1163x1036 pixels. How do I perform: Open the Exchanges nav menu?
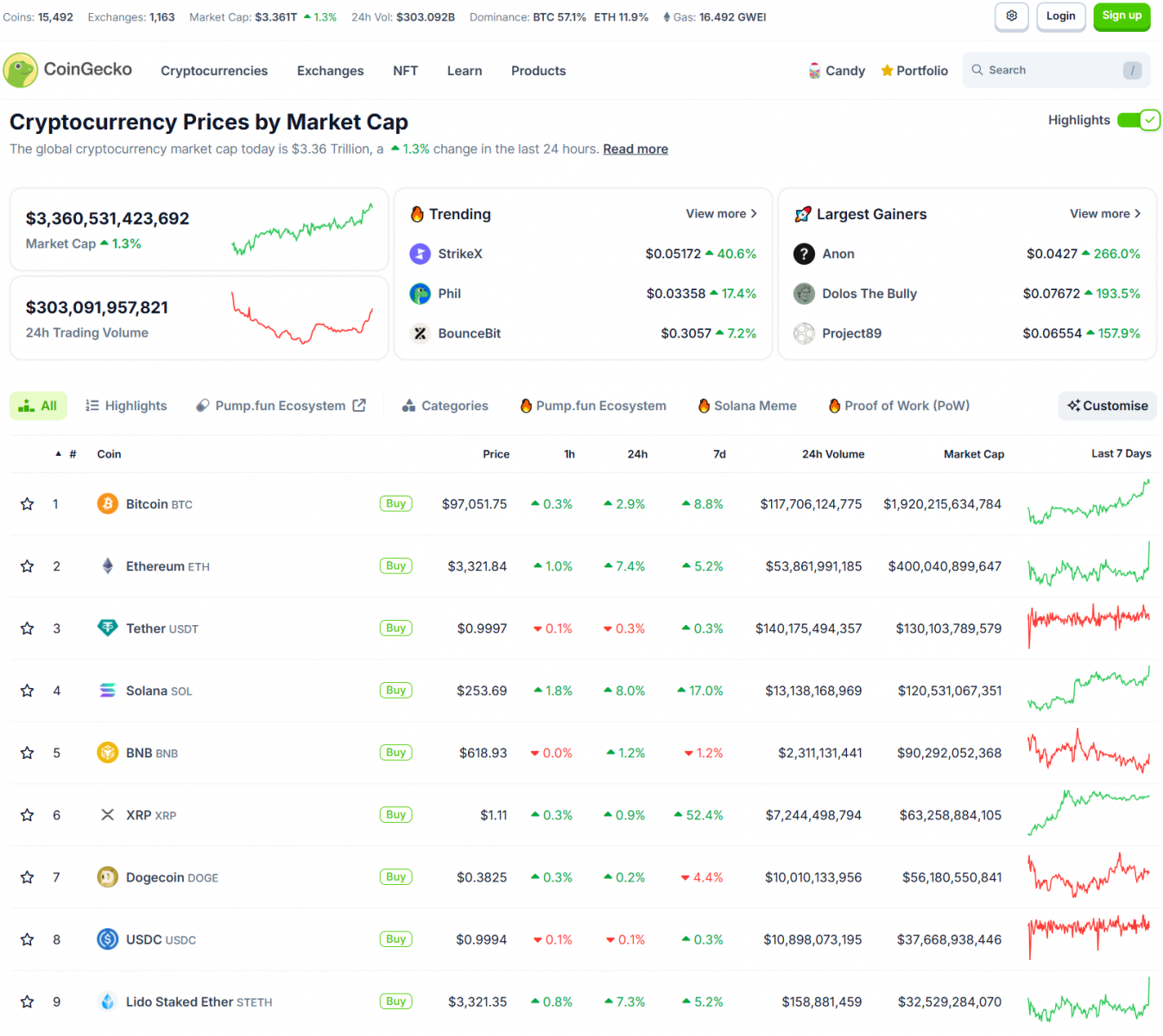pyautogui.click(x=330, y=71)
